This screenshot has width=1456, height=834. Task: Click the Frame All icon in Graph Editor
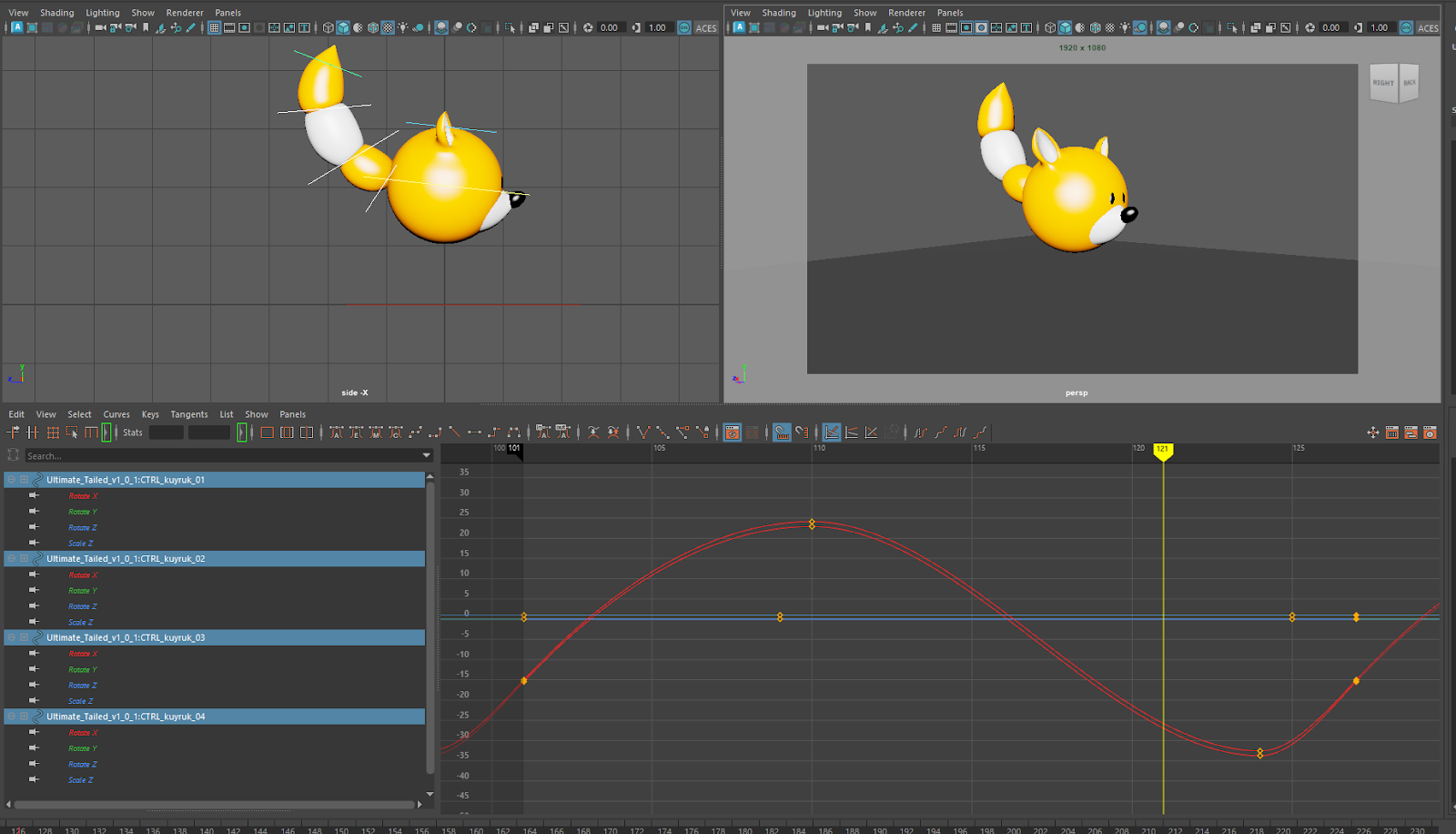click(x=267, y=432)
